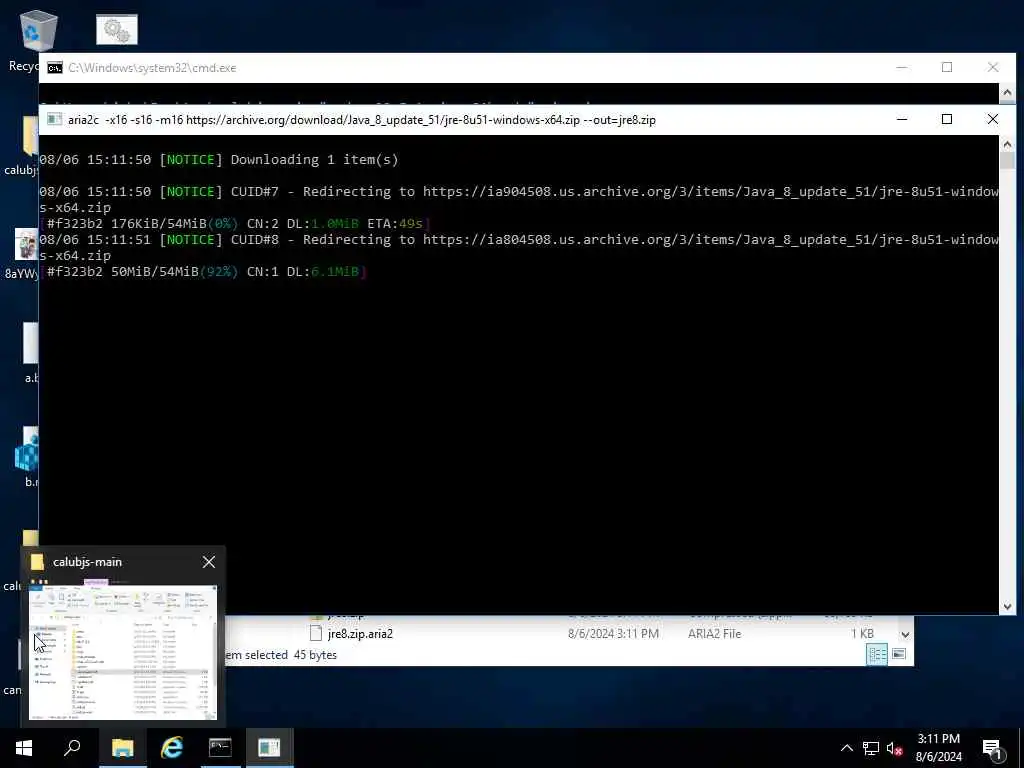Click the jre8.zip.aria2 file icon

(x=316, y=633)
